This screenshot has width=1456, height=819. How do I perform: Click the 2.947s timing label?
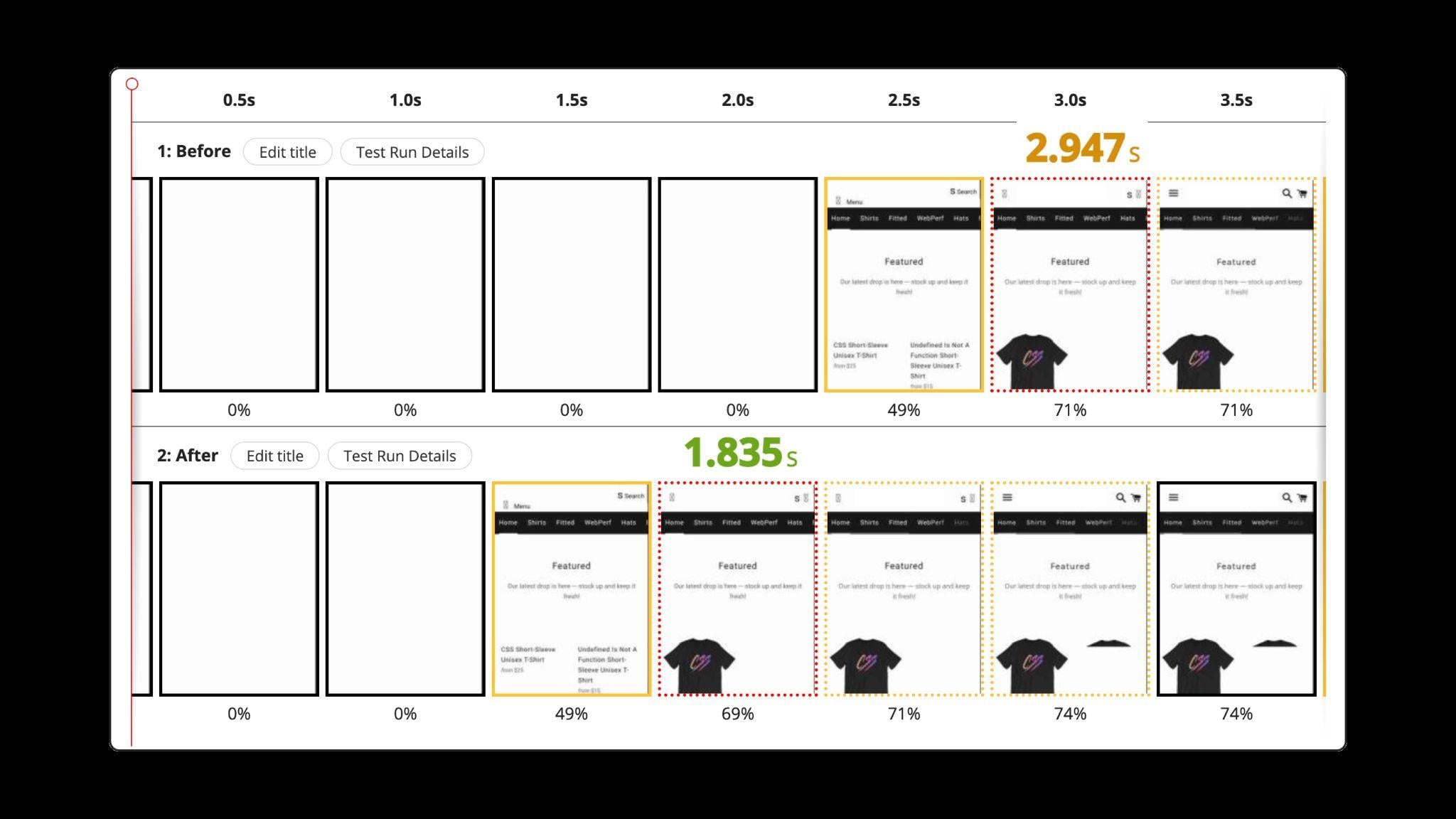coord(1084,150)
